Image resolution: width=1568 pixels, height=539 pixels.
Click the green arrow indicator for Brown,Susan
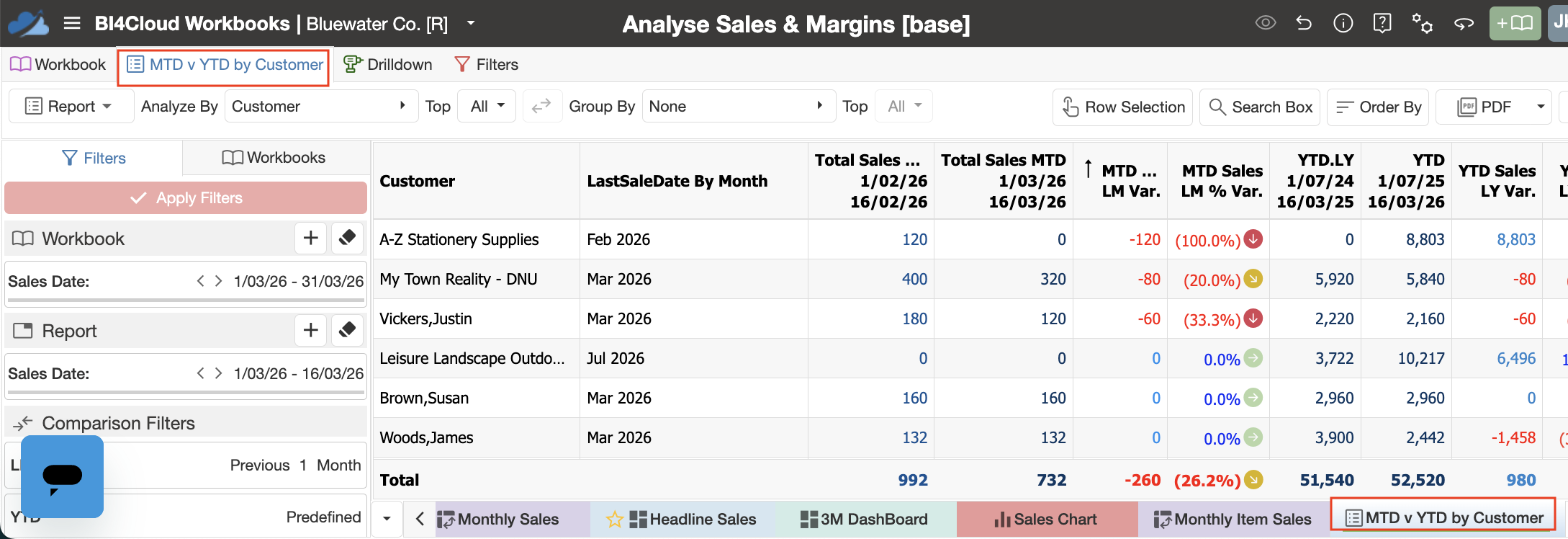(1253, 397)
